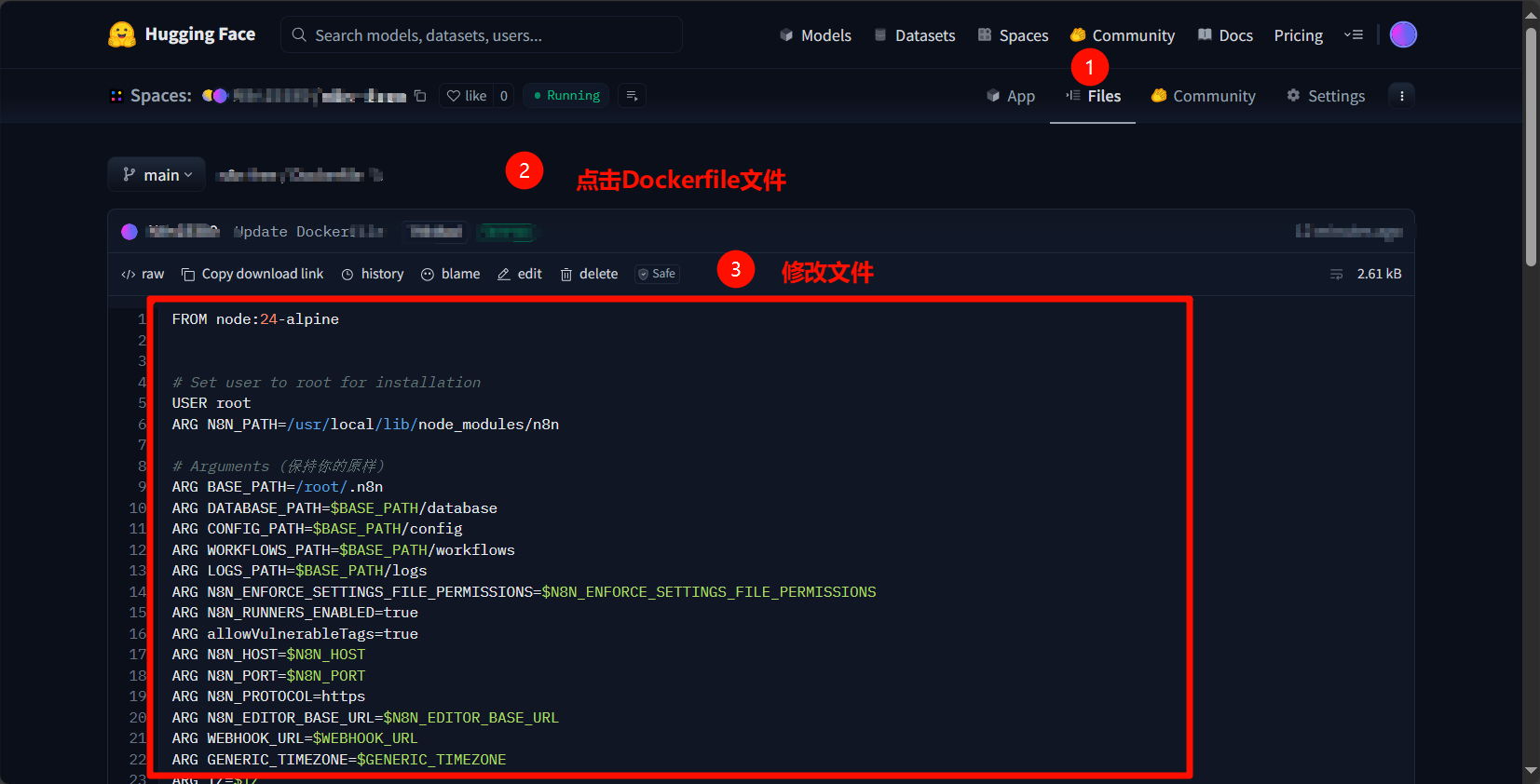Open Models in the top navigation

[815, 35]
